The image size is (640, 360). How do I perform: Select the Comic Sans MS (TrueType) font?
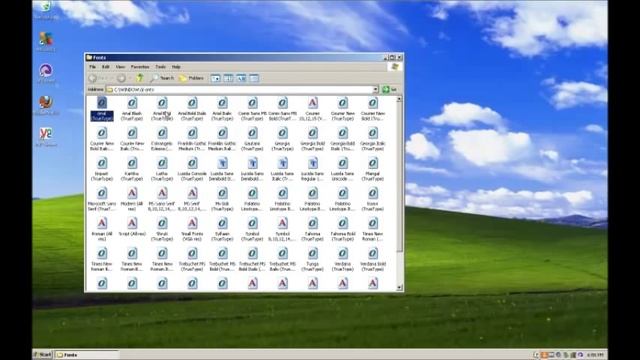(253, 109)
